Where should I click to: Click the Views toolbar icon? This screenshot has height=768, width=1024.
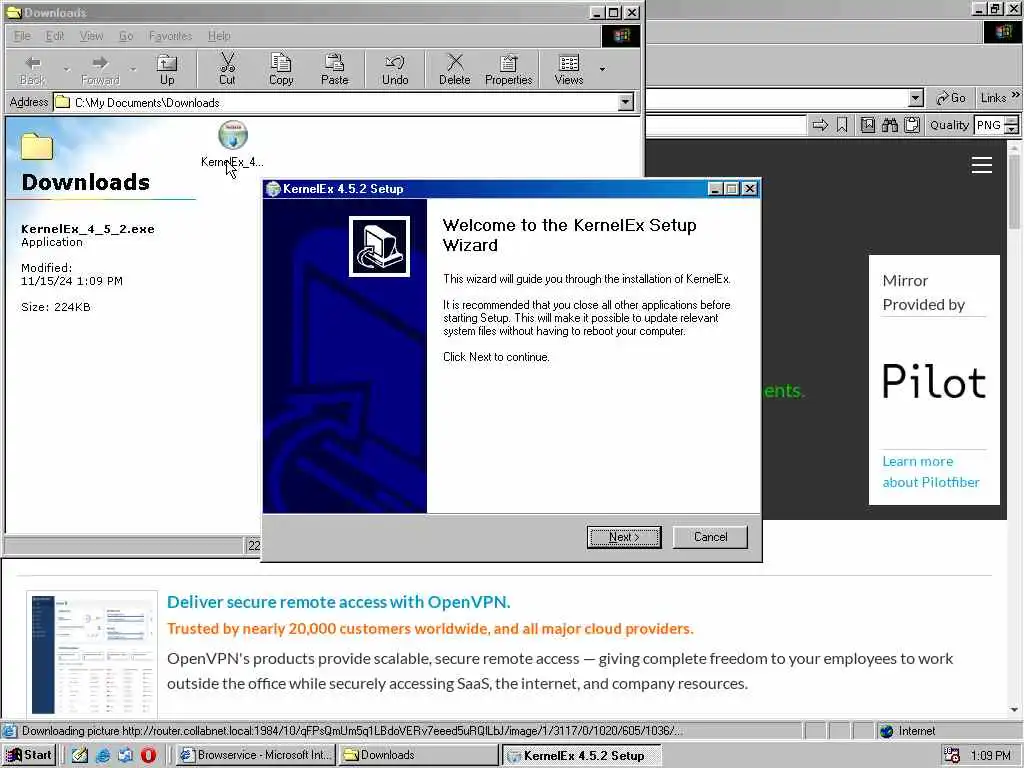pos(568,70)
